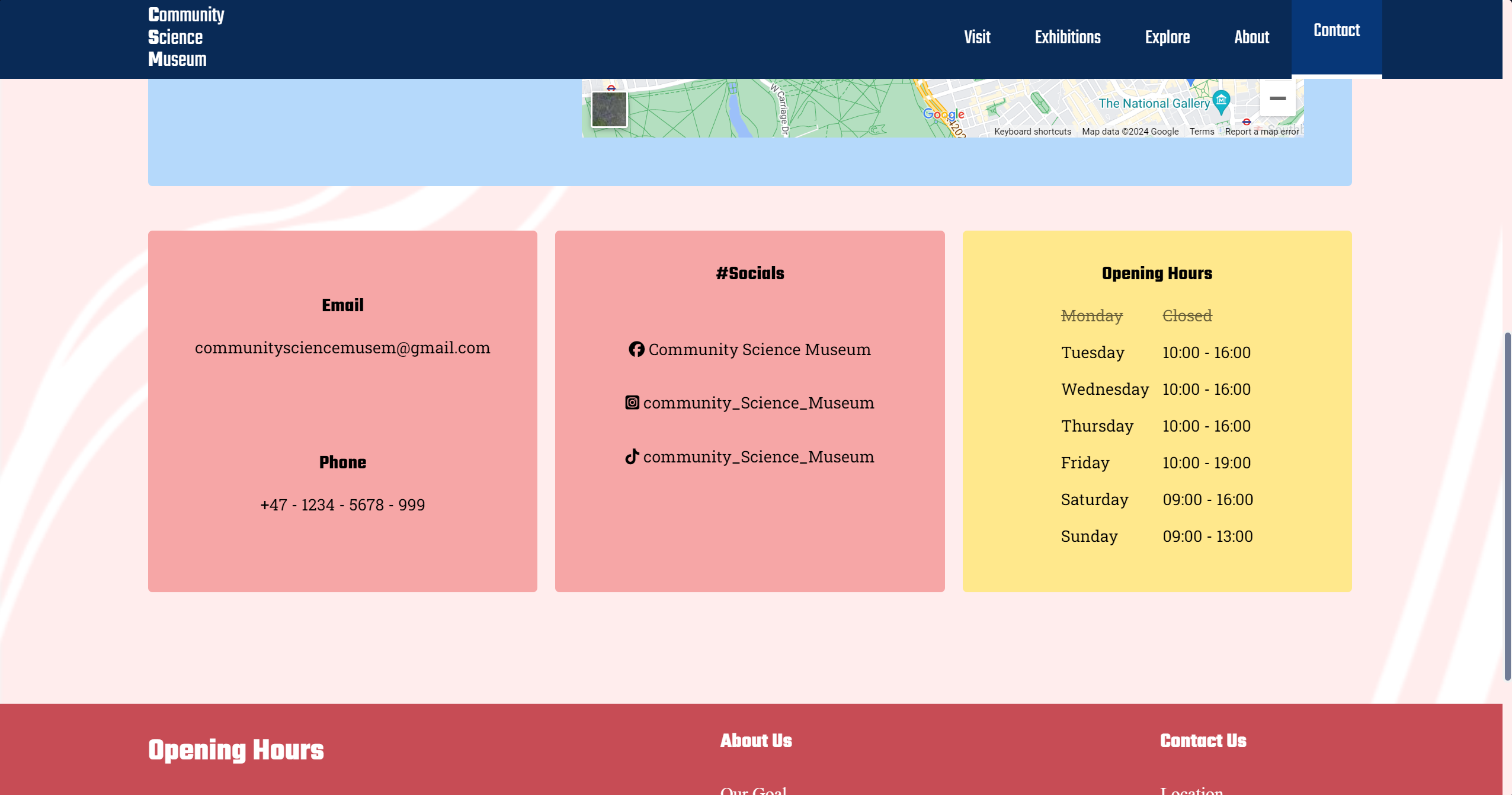Open the Exhibitions menu item
1512x795 pixels.
[x=1068, y=37]
